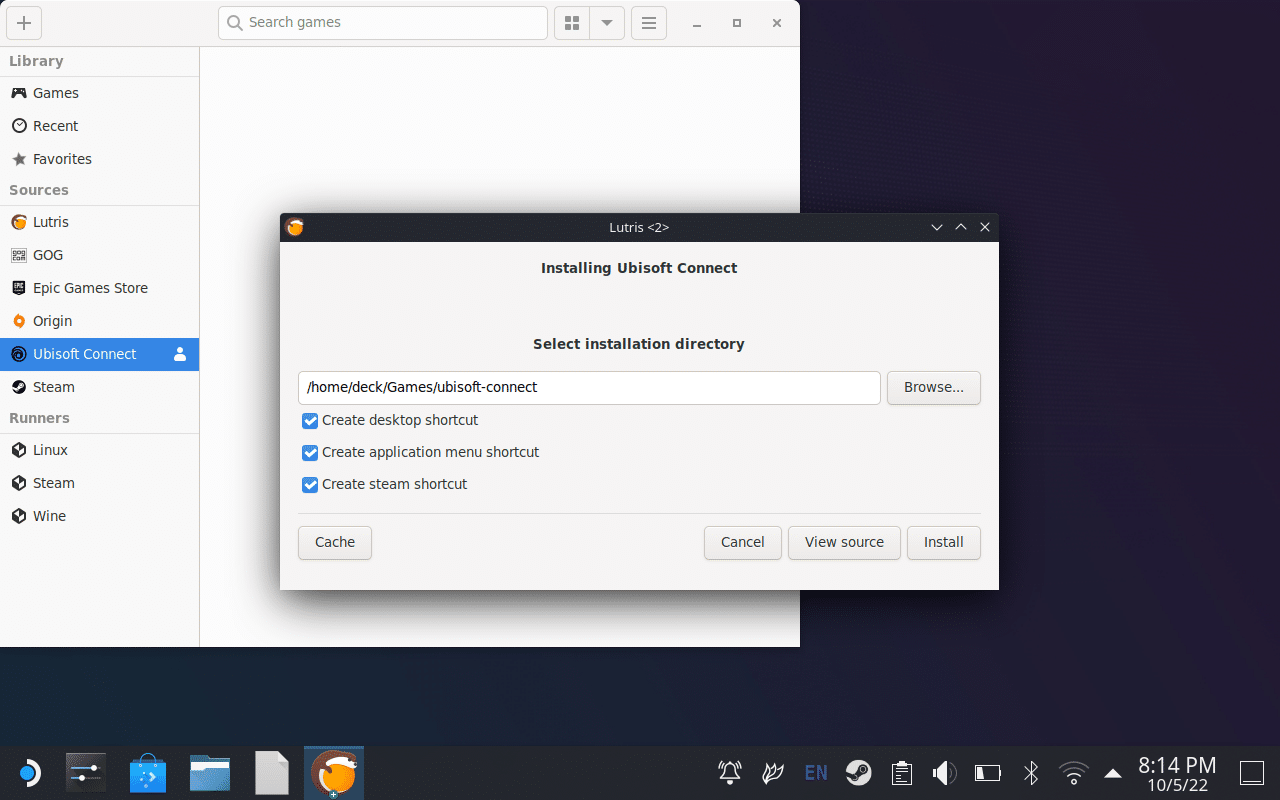Click the Cache button
The height and width of the screenshot is (800, 1280).
coord(335,543)
